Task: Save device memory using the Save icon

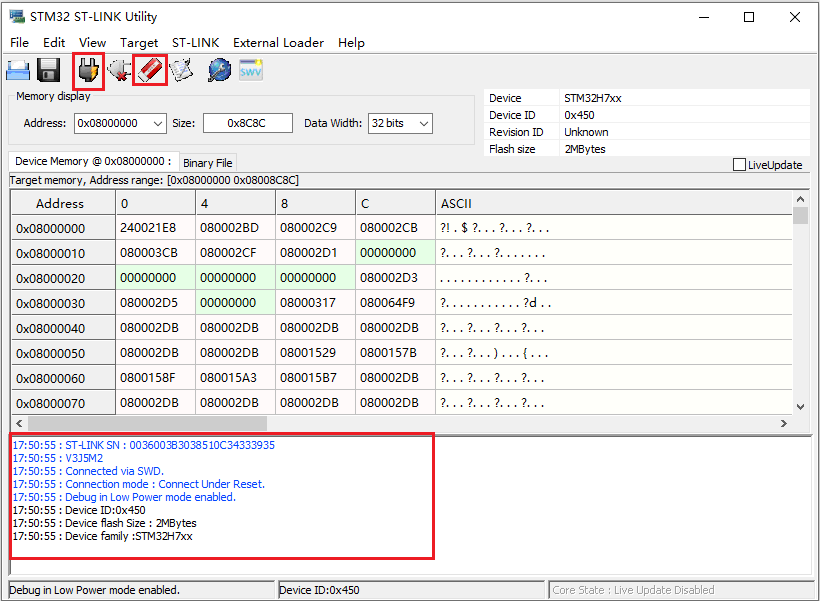Action: point(47,69)
